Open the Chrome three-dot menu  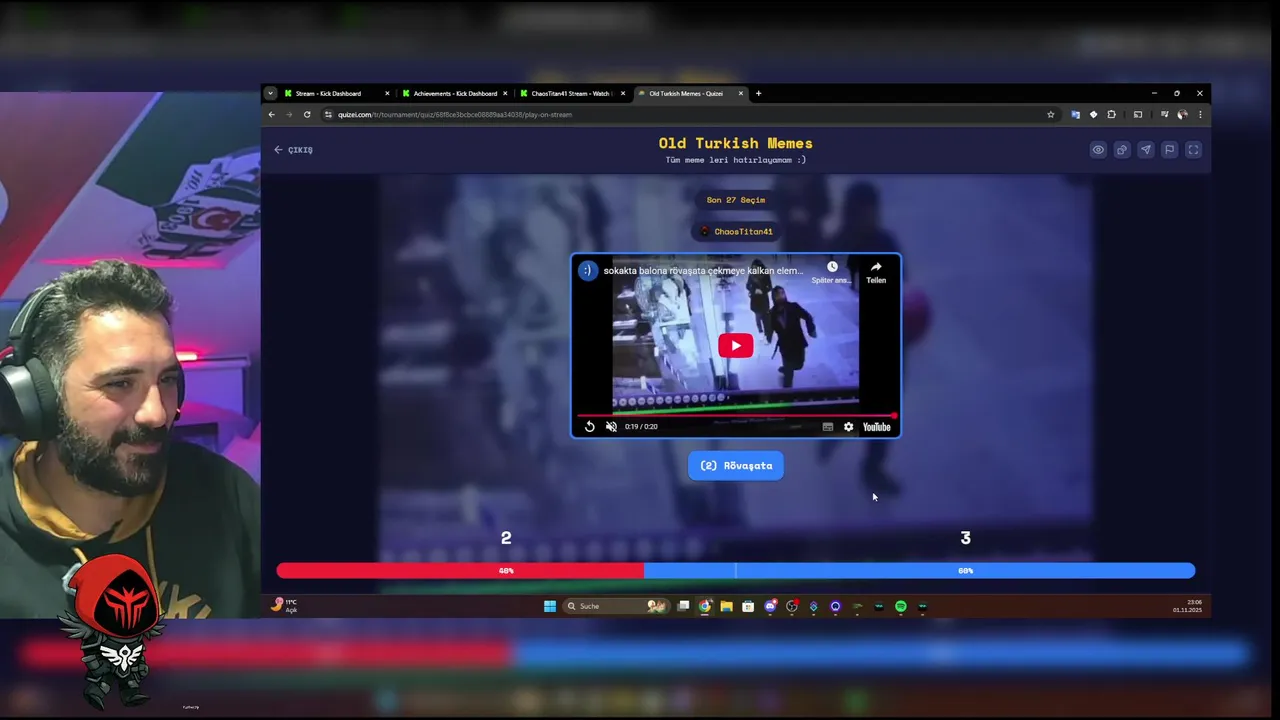click(x=1200, y=115)
